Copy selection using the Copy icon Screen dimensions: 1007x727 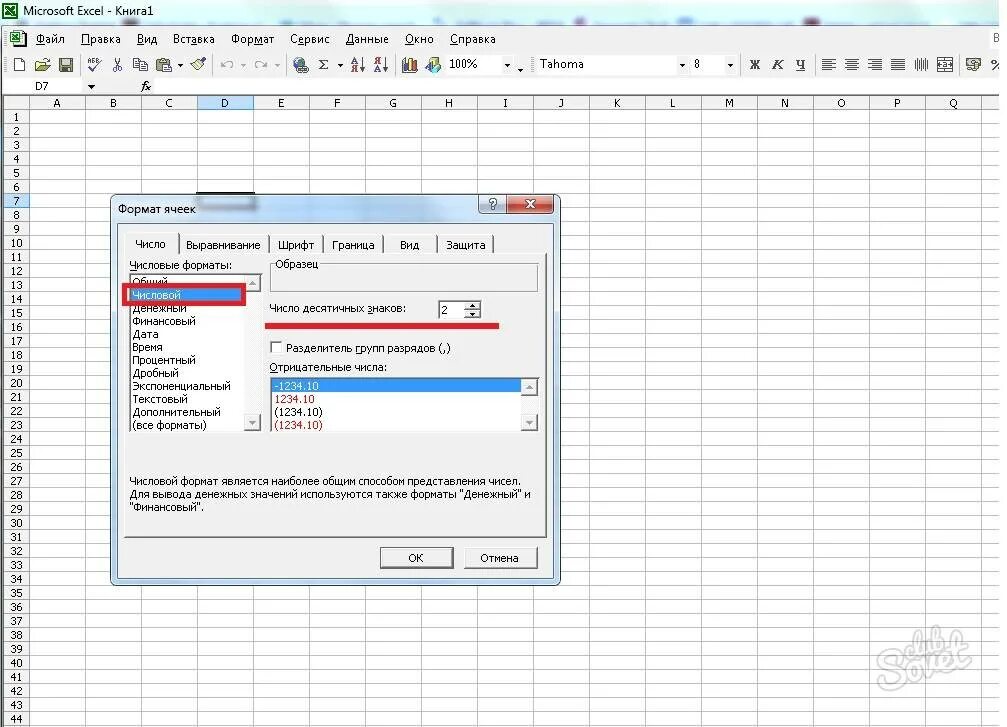140,64
